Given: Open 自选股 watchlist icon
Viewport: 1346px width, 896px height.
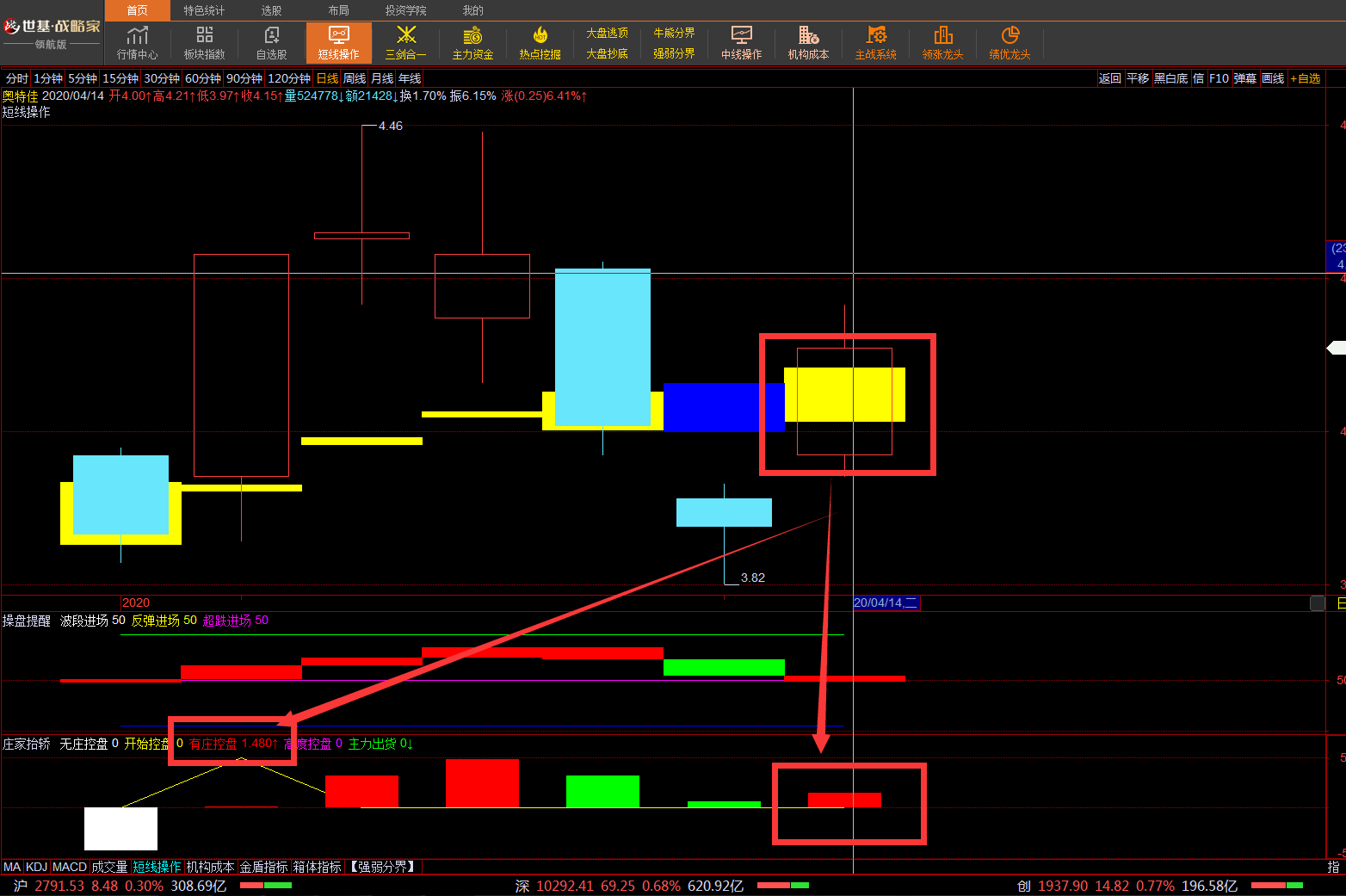Looking at the screenshot, I should pyautogui.click(x=271, y=42).
